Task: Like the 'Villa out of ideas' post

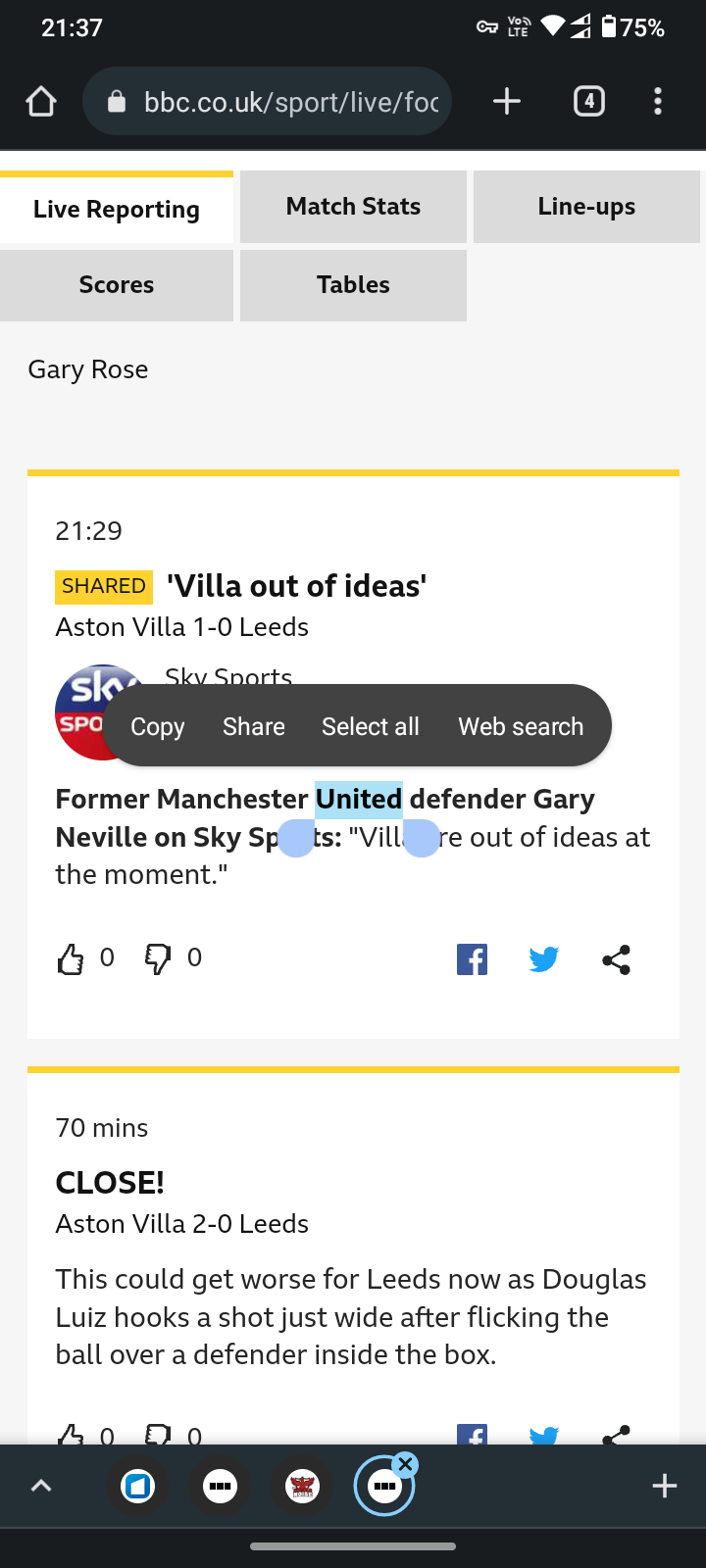Action: coord(71,958)
